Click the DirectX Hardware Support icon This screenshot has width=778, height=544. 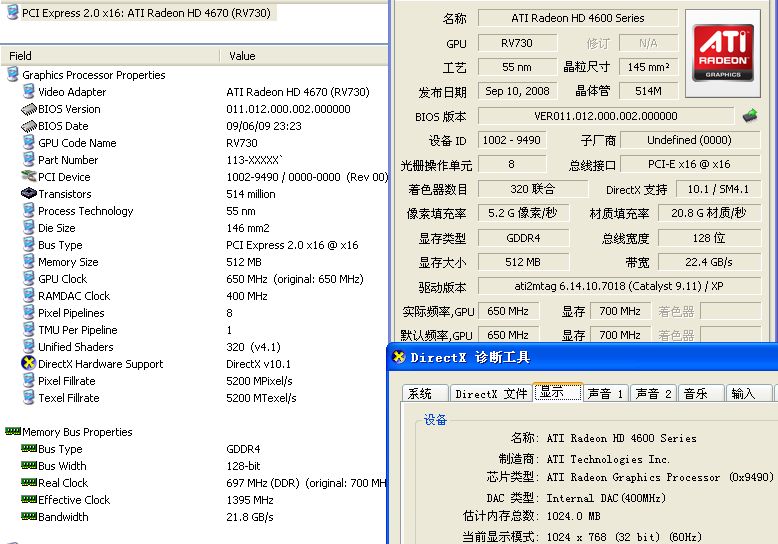[x=29, y=363]
